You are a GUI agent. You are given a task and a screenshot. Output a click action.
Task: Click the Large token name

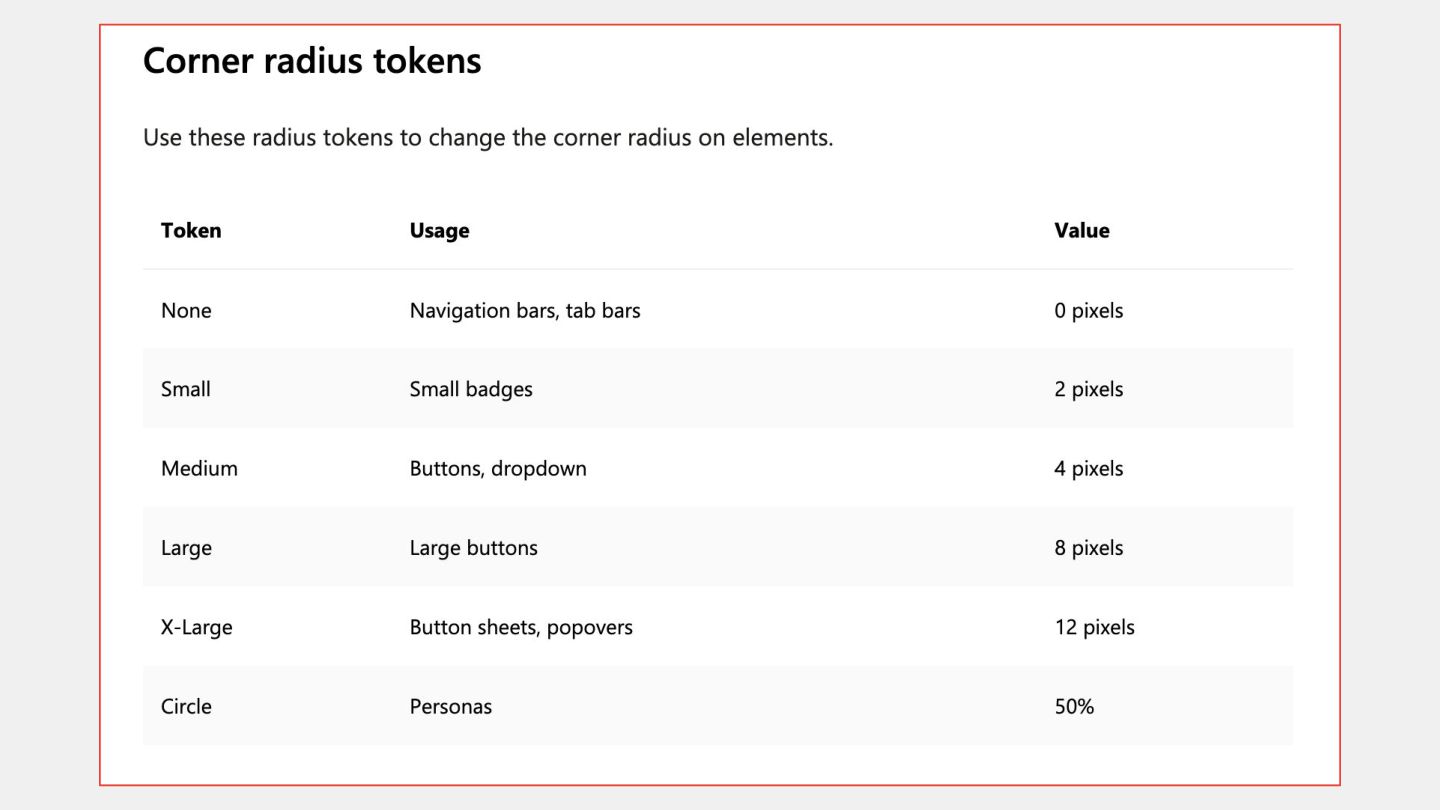pyautogui.click(x=186, y=548)
